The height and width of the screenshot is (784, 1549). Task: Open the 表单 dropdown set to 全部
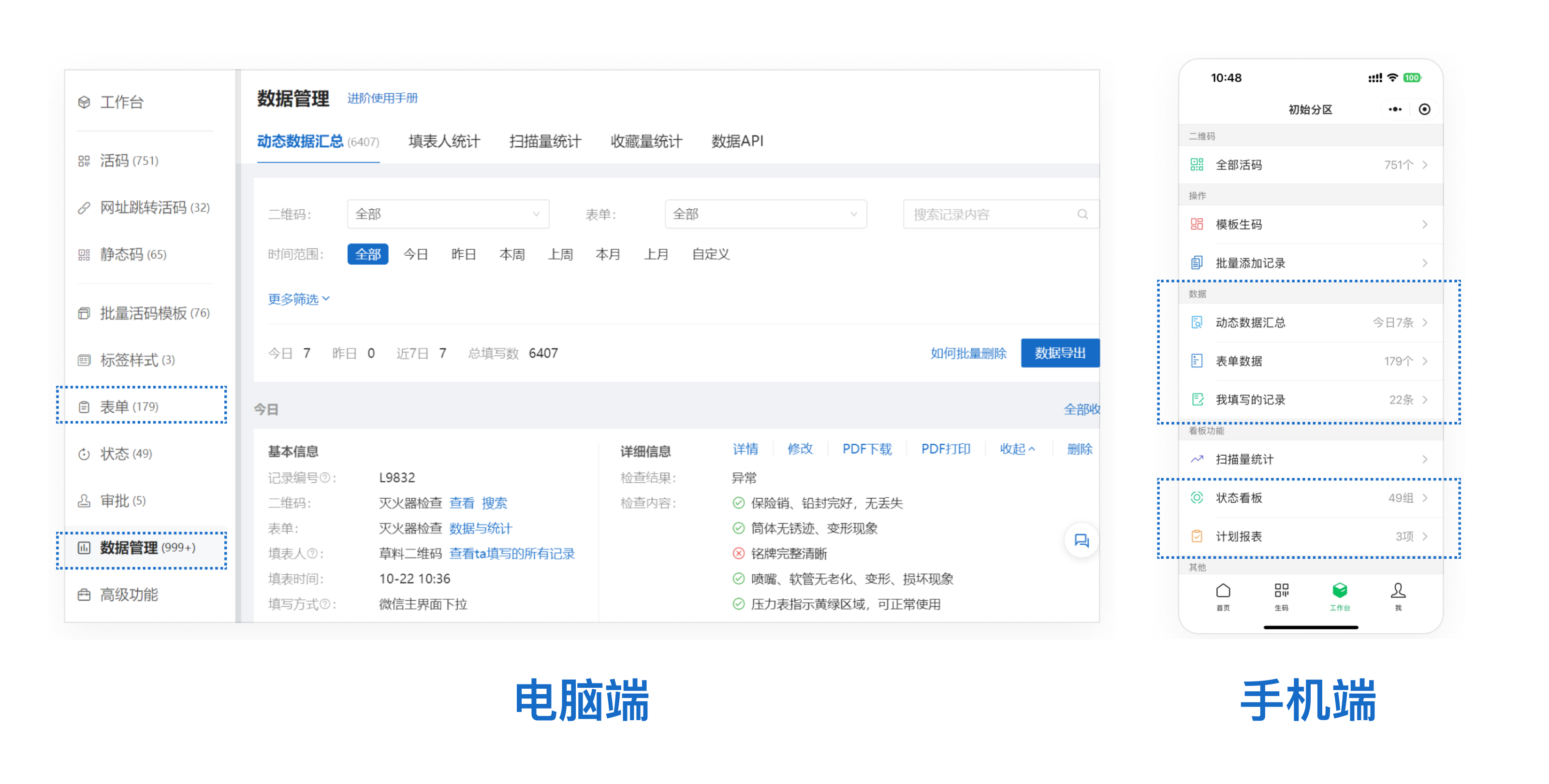coord(765,215)
